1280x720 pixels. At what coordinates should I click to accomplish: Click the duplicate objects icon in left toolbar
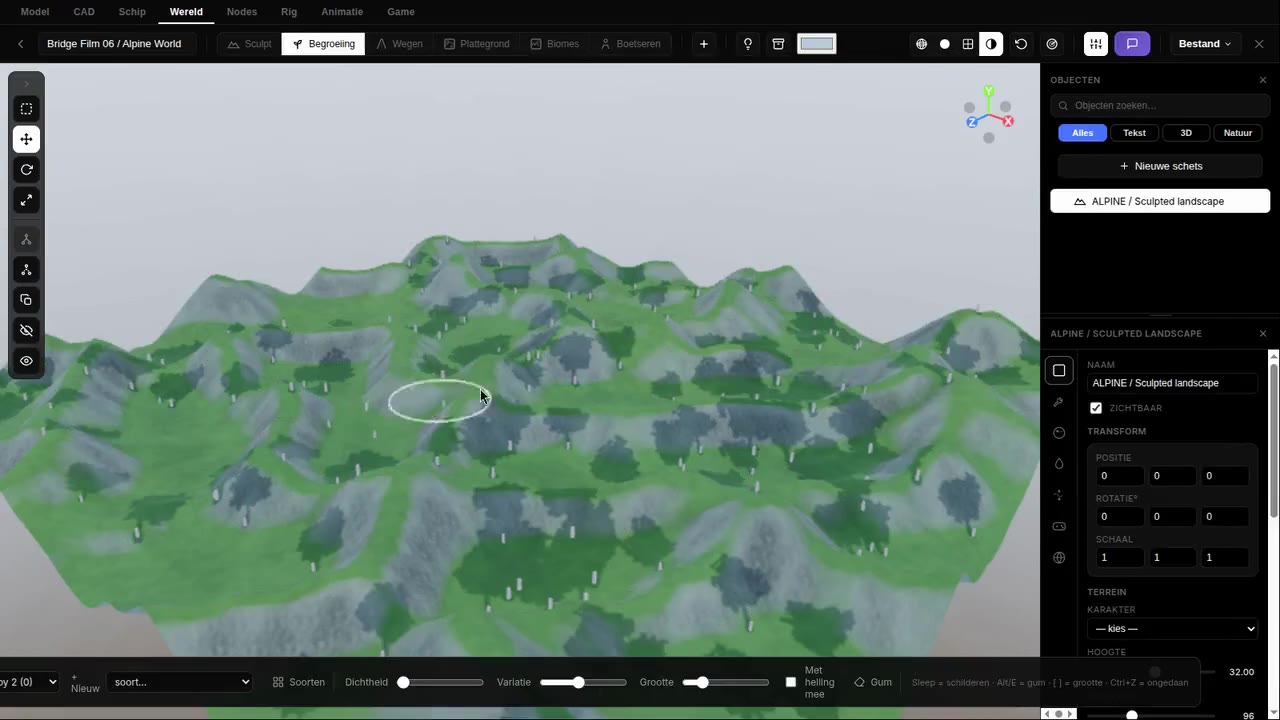point(26,300)
